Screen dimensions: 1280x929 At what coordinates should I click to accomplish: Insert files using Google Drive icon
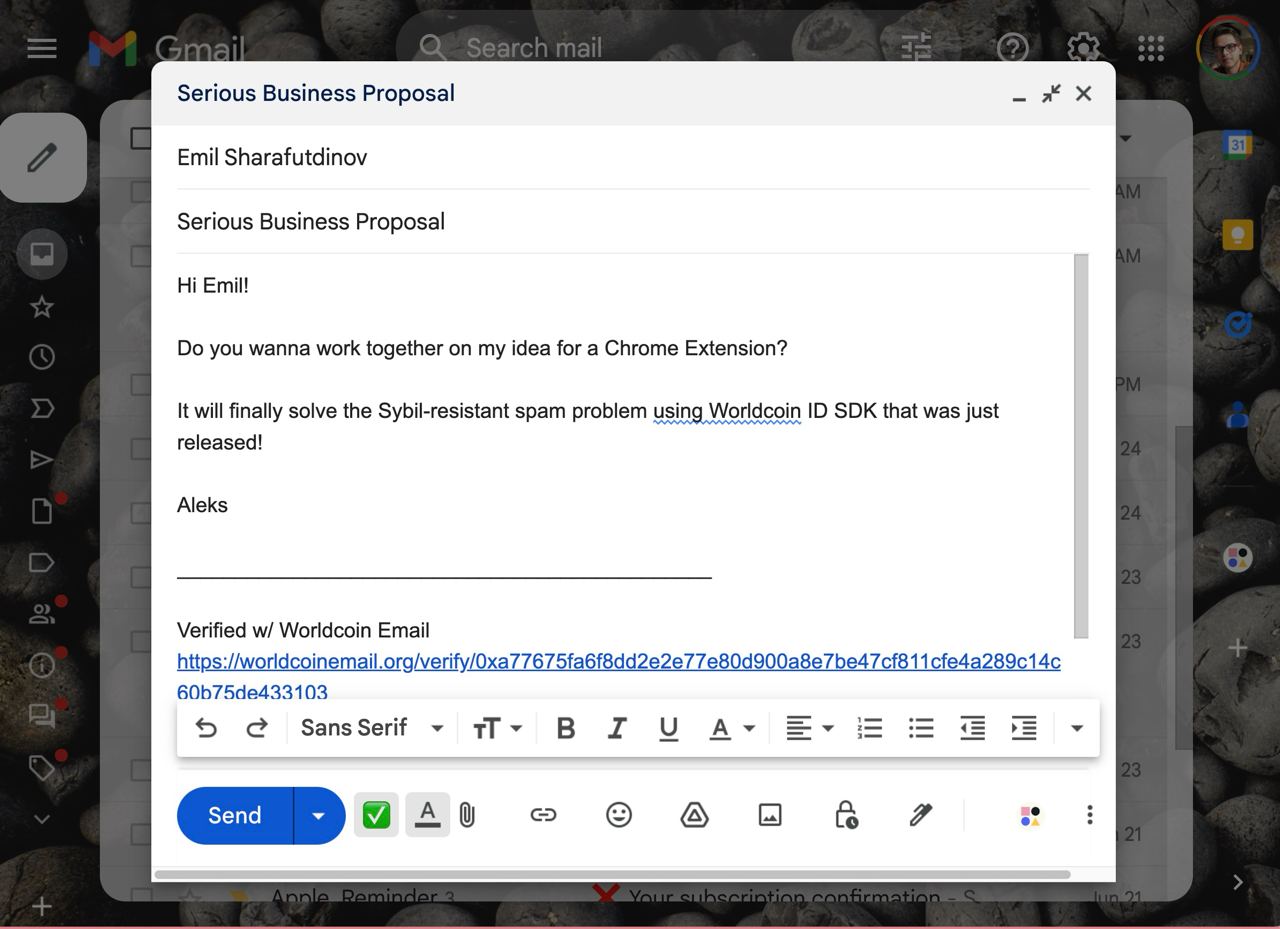pos(694,815)
